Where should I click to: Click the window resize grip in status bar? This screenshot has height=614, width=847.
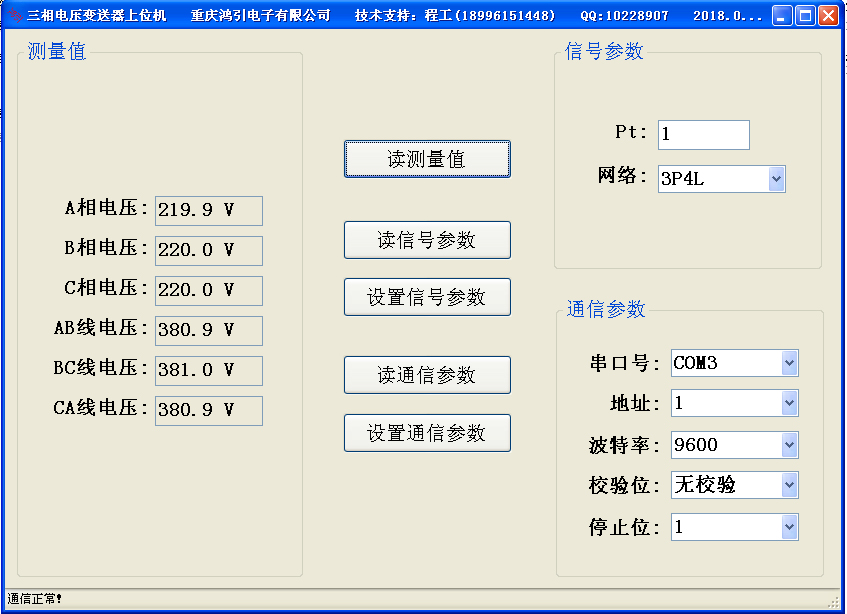coord(834,602)
